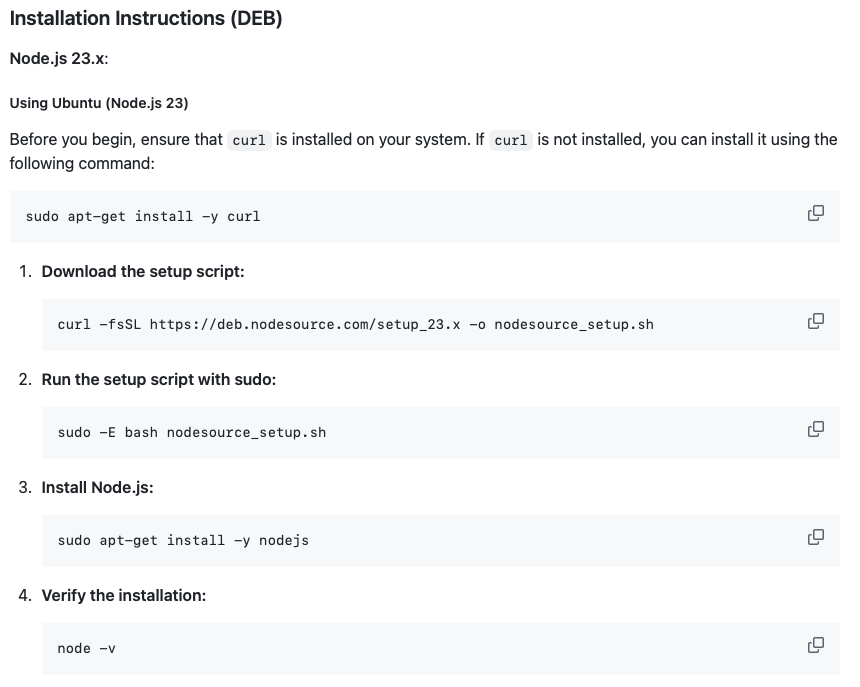Click the 'sudo apt-get install -y curl' code text
Screen dimensions: 860x687
coord(143,216)
